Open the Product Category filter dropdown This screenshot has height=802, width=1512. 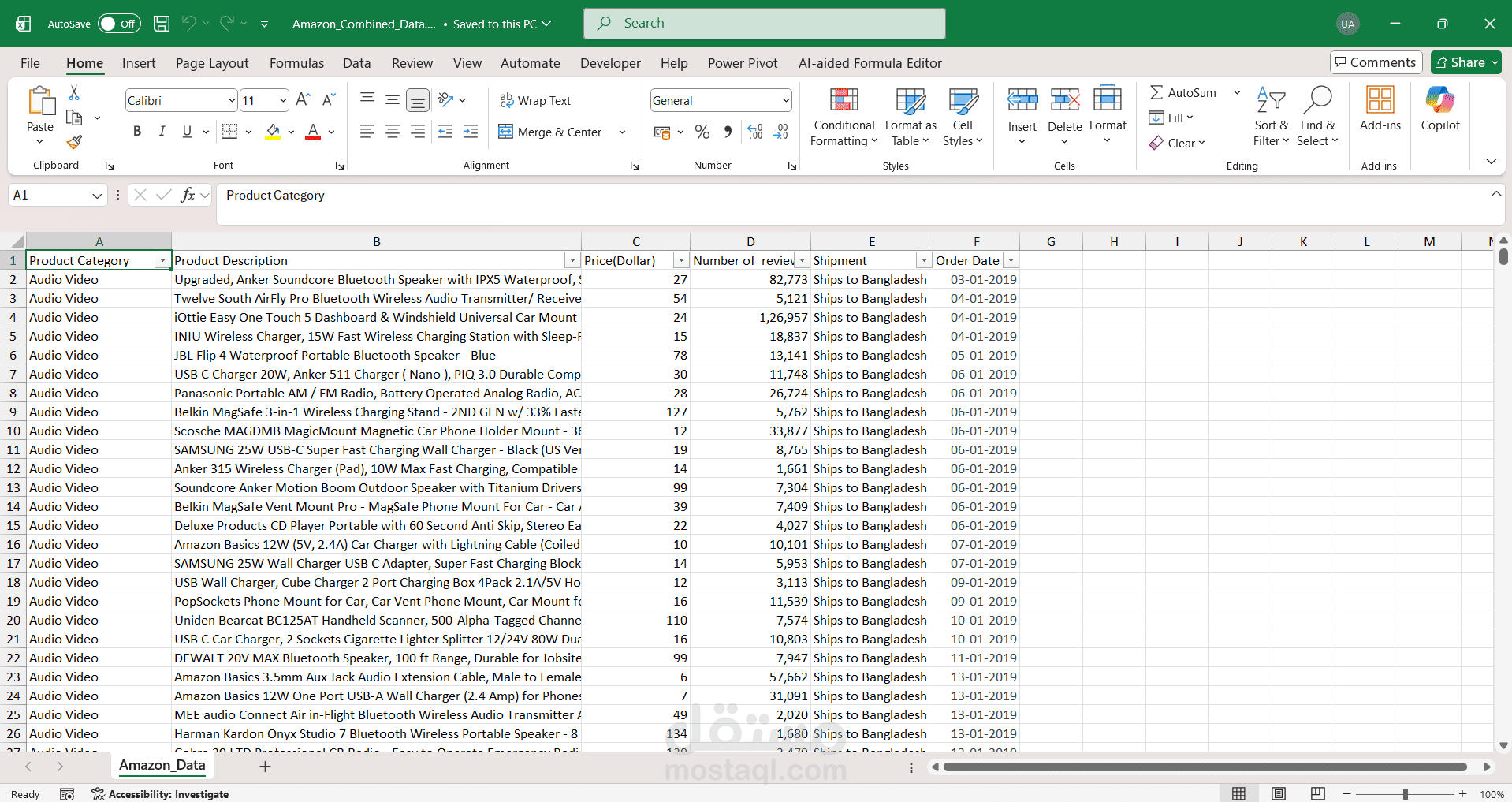162,261
